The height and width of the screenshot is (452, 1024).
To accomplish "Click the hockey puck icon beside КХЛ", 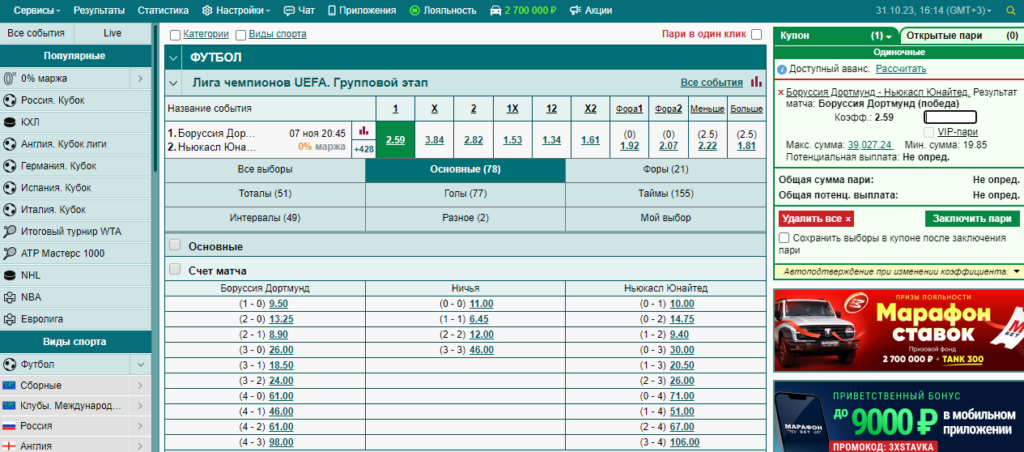I will click(9, 122).
